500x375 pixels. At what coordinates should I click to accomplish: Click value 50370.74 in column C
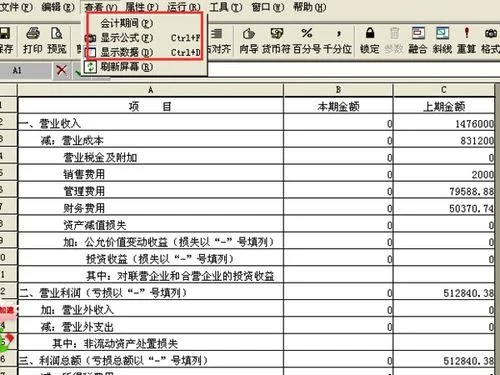tap(471, 208)
